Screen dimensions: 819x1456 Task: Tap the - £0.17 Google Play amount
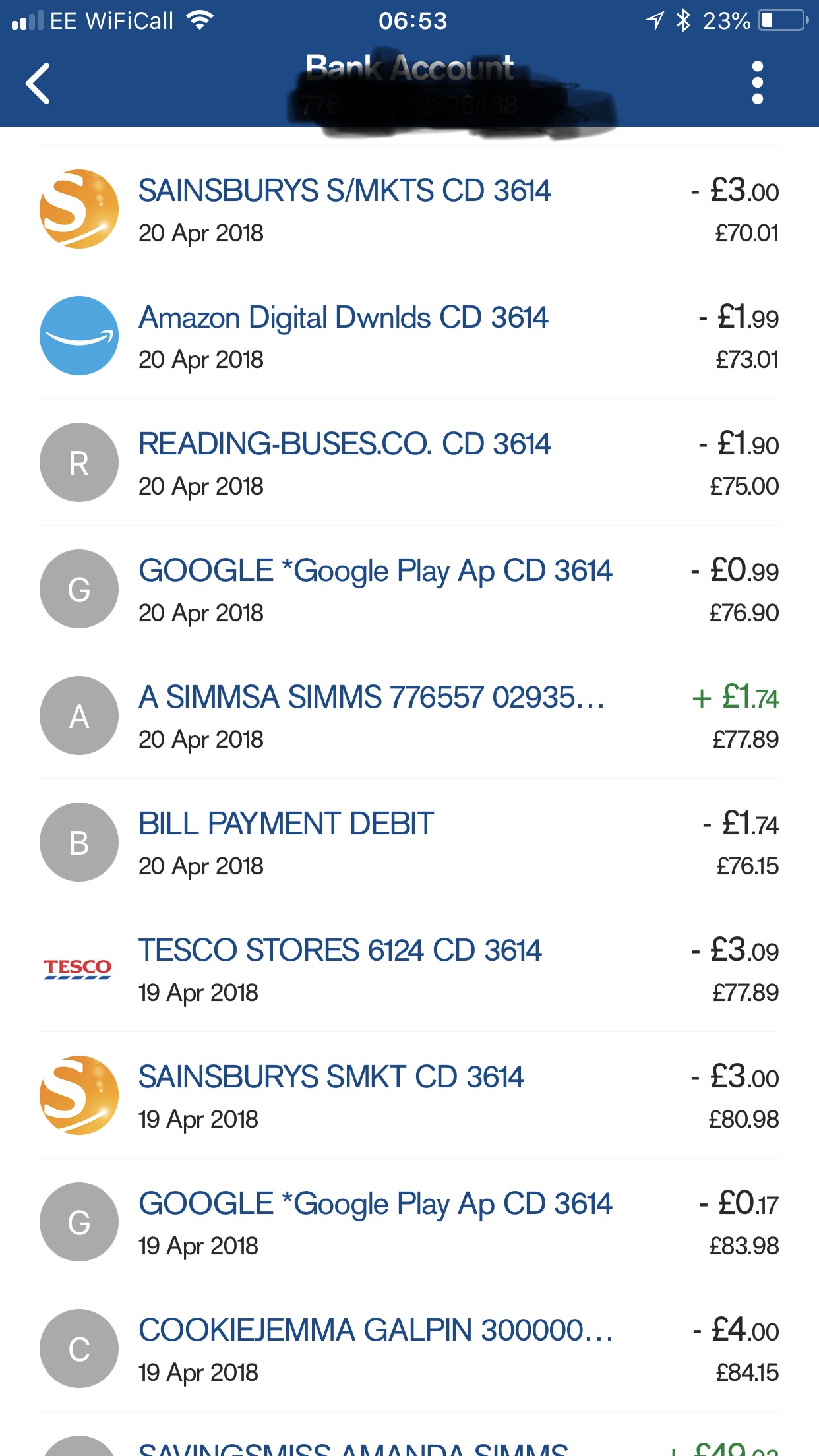click(x=739, y=1204)
